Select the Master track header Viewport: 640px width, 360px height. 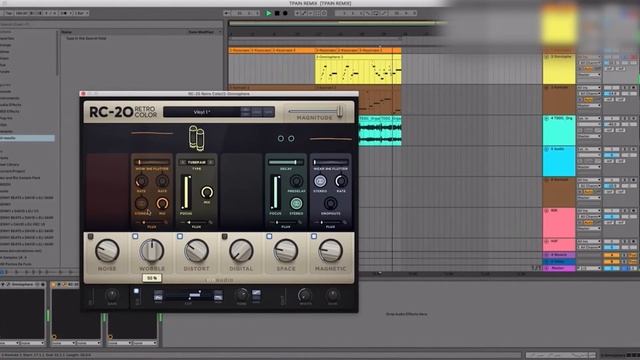(559, 269)
